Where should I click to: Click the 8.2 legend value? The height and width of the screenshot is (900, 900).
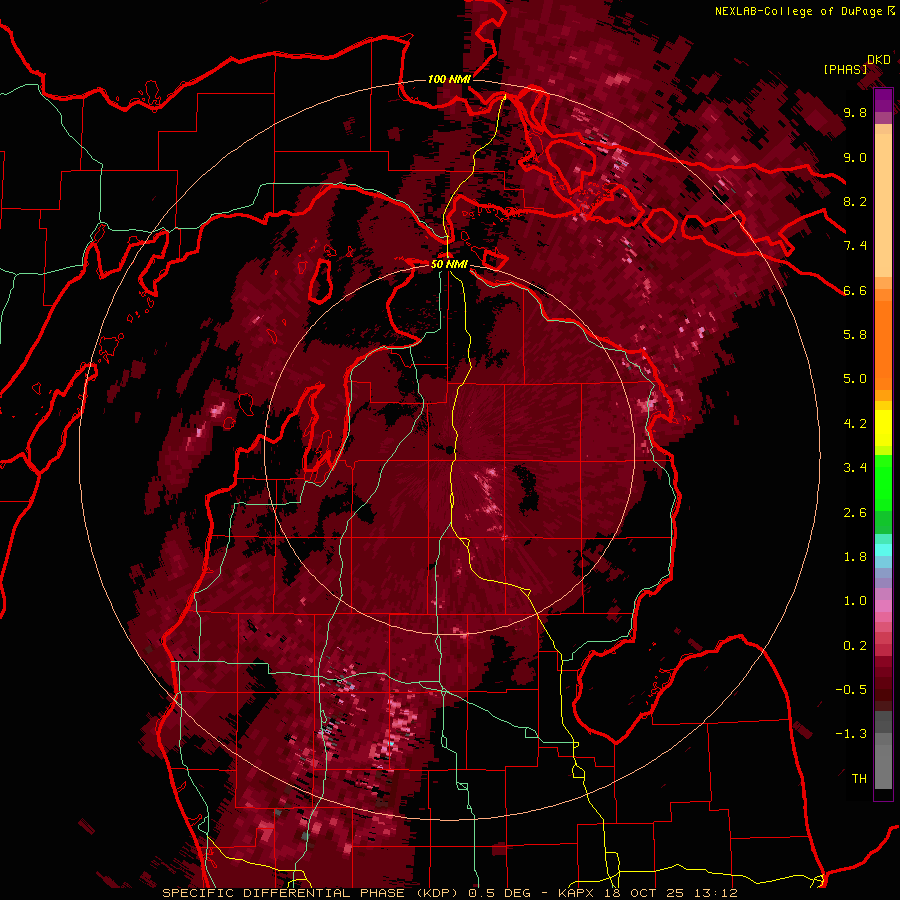[855, 201]
